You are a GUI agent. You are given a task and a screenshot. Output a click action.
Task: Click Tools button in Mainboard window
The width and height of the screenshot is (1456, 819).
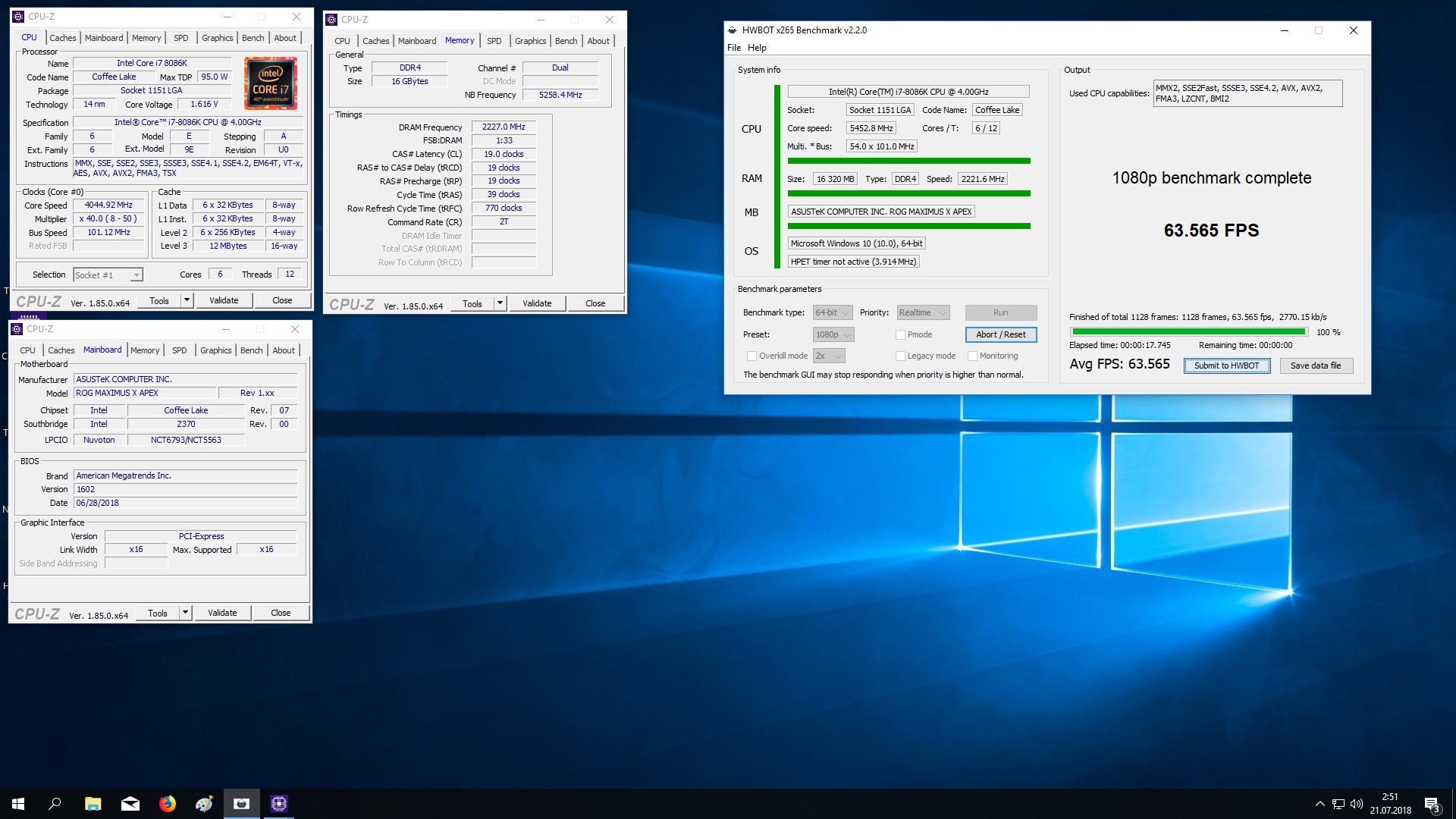(158, 613)
